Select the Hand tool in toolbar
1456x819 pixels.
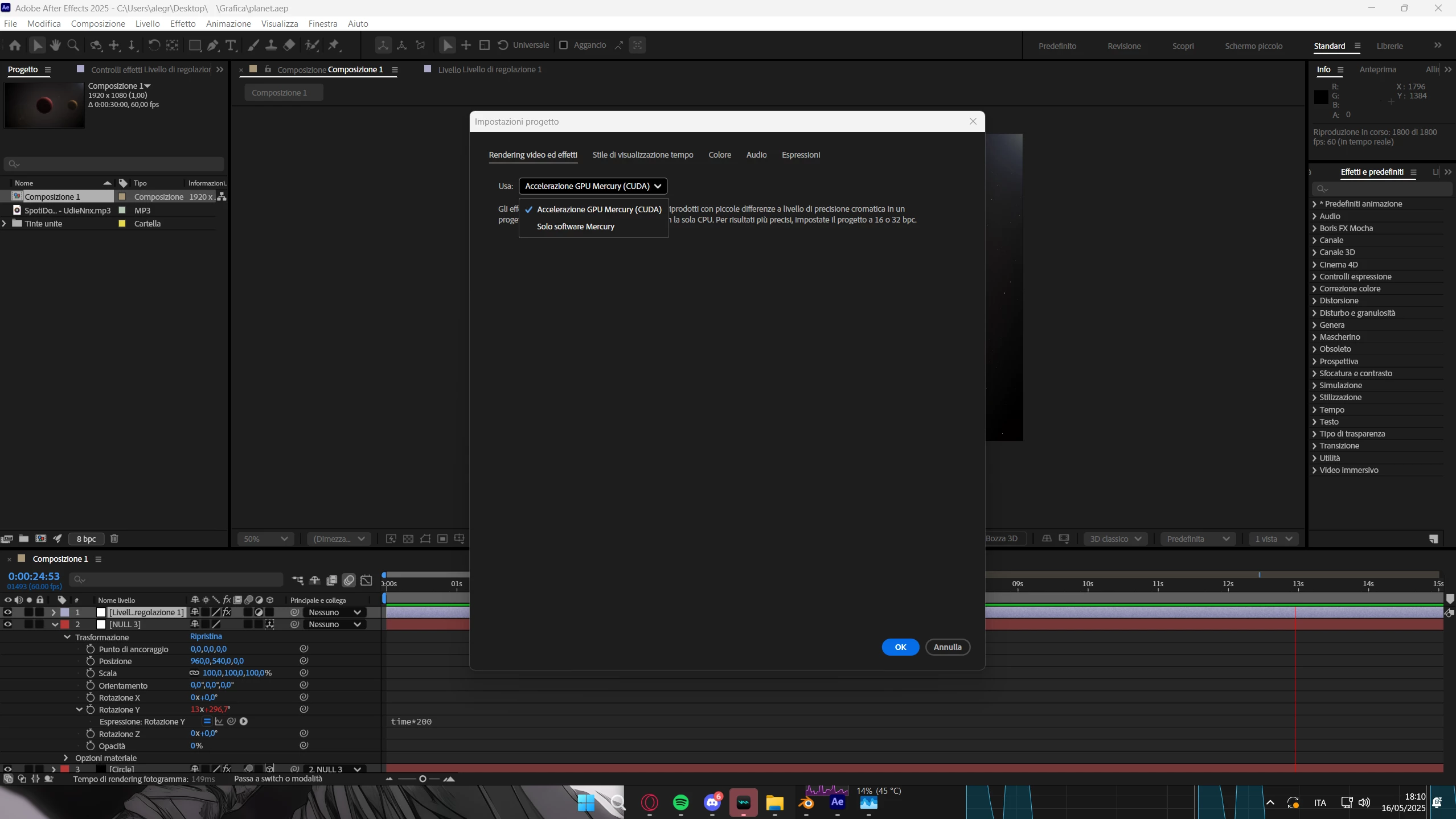tap(55, 45)
